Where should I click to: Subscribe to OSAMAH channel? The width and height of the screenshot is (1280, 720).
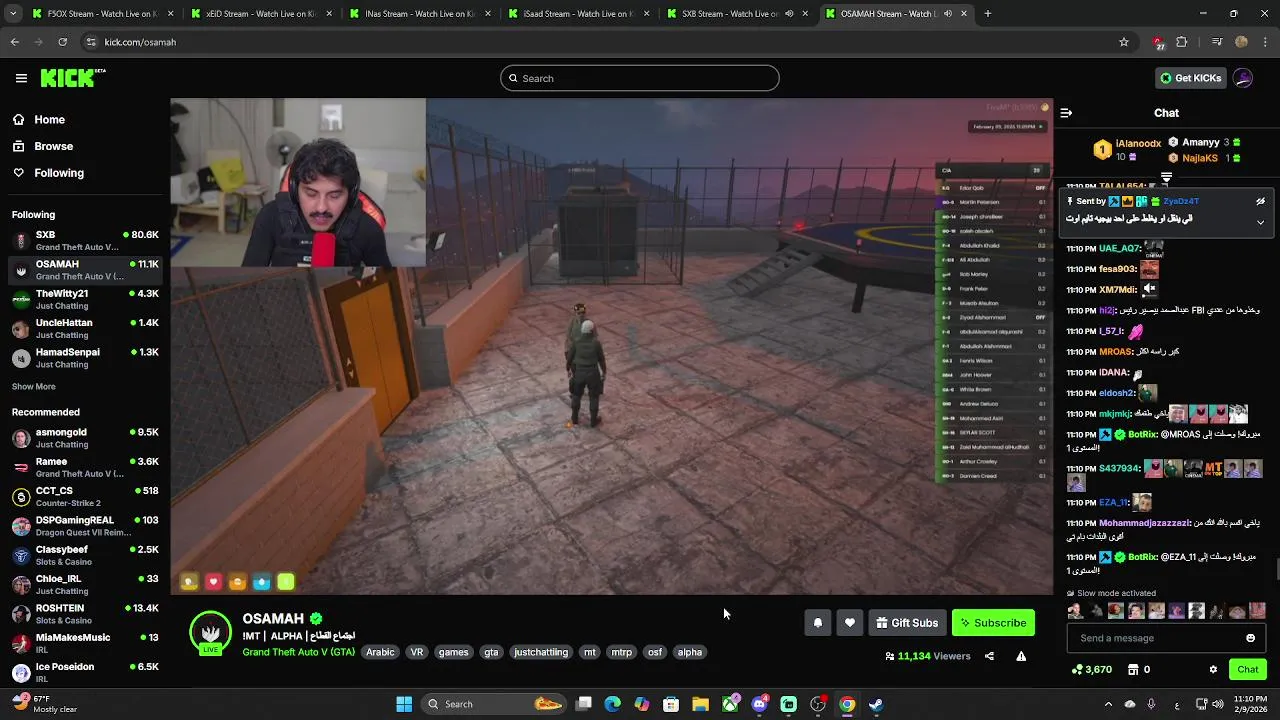(x=993, y=623)
